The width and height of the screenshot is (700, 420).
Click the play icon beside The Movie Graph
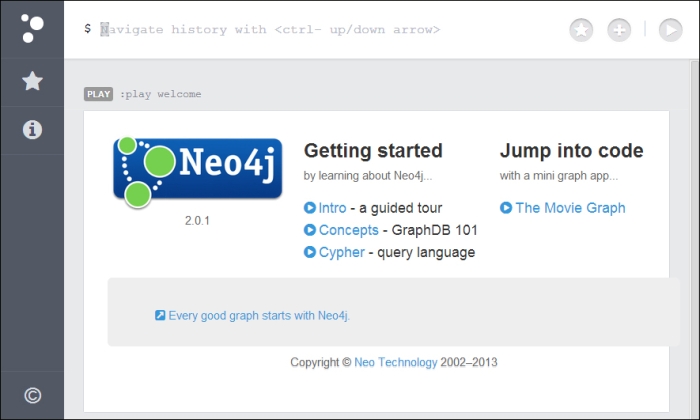[506, 208]
